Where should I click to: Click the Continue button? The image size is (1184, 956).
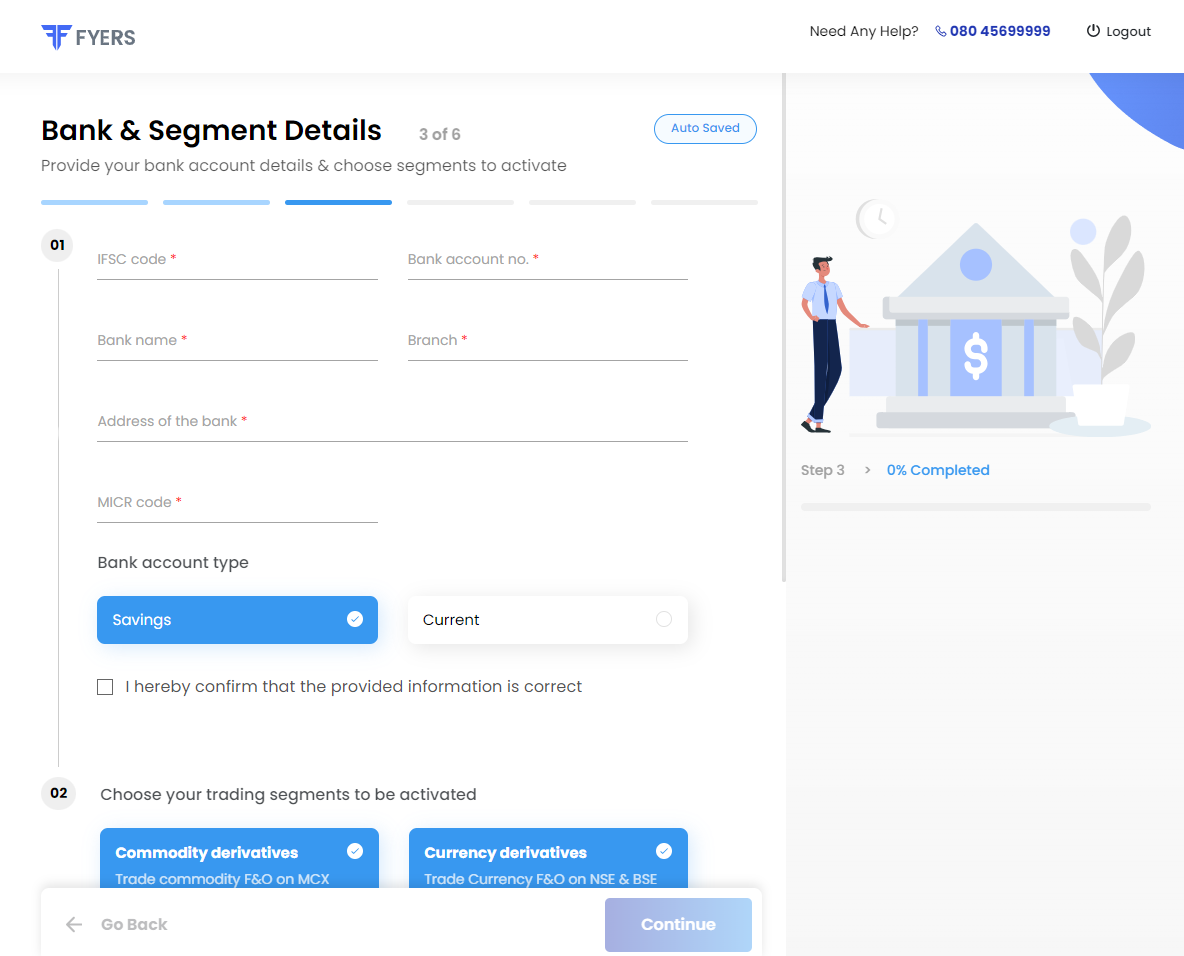678,924
